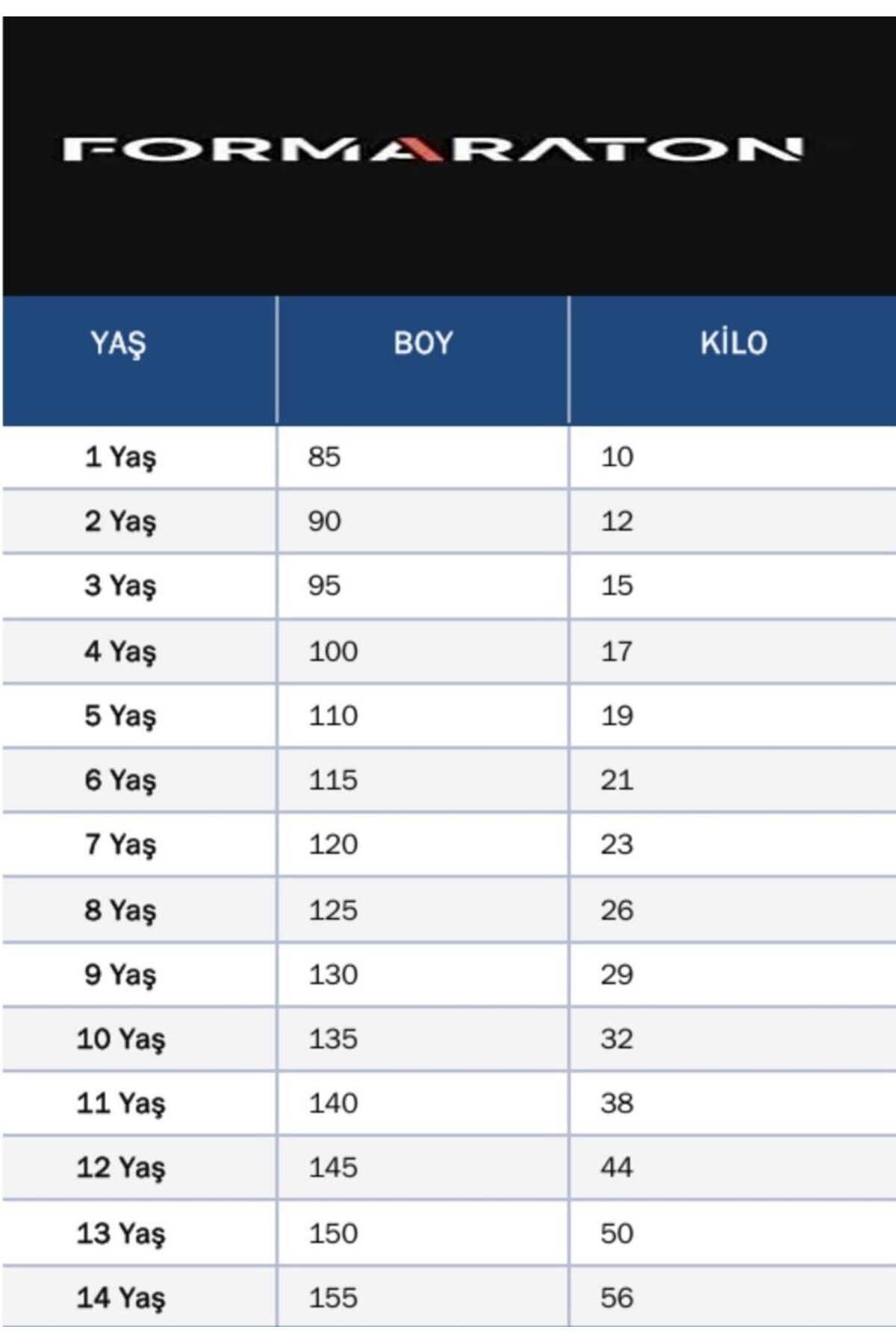Click the weight value 44
Screen dimensions: 896x1344
click(617, 1167)
